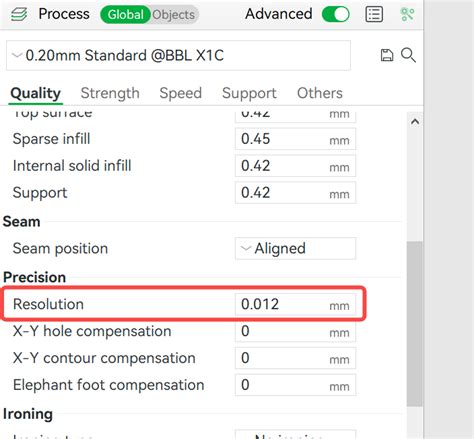The height and width of the screenshot is (439, 474).
Task: Save the current process preset
Action: (387, 55)
